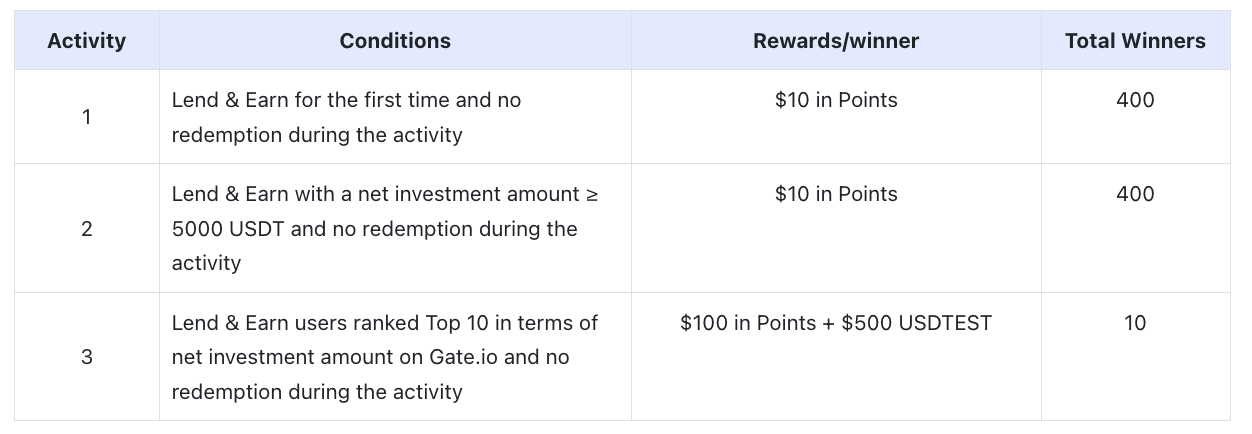The image size is (1252, 434).
Task: Click '$10 in Points' for Activity 1
Action: (836, 100)
